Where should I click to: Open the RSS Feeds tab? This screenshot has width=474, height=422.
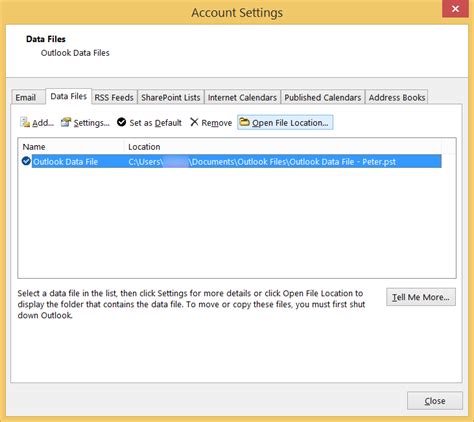(114, 98)
